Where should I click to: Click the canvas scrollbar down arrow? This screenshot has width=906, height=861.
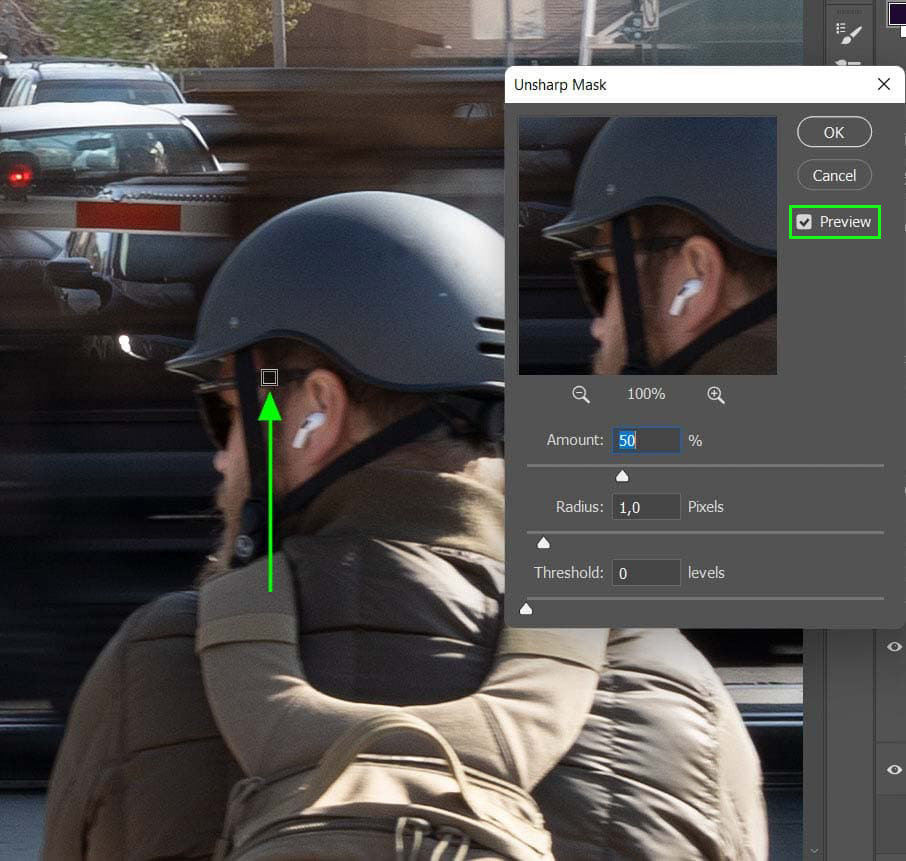click(x=814, y=849)
